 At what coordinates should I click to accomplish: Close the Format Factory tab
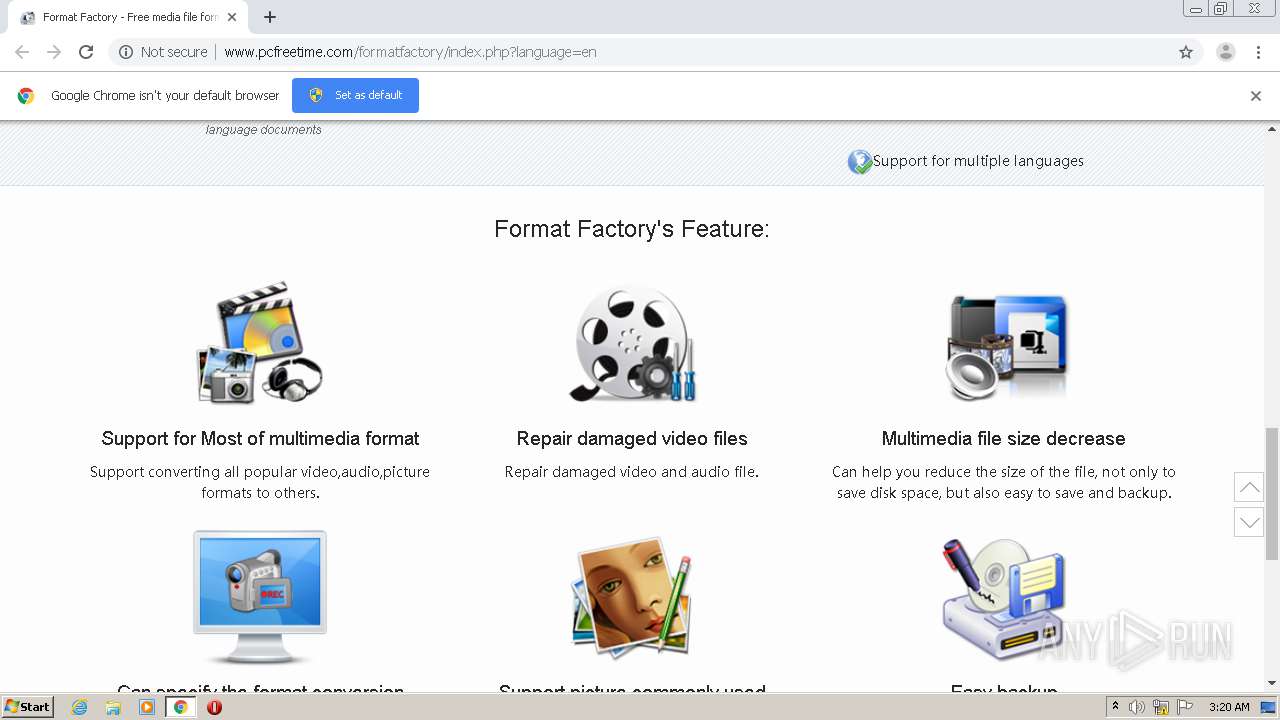(232, 17)
